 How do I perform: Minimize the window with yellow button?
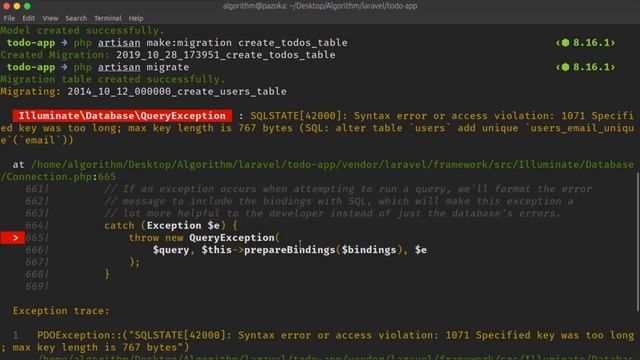tap(17, 6)
